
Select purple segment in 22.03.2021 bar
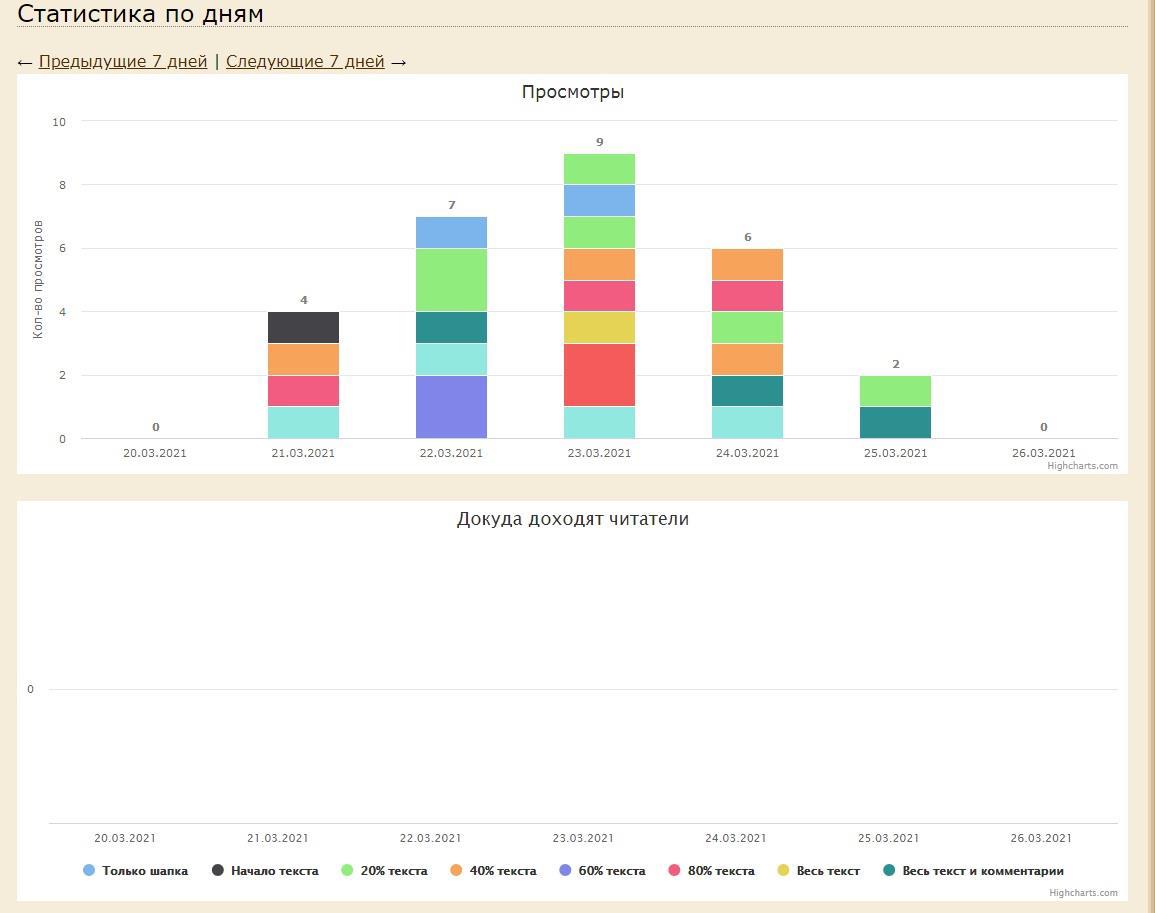tap(451, 407)
